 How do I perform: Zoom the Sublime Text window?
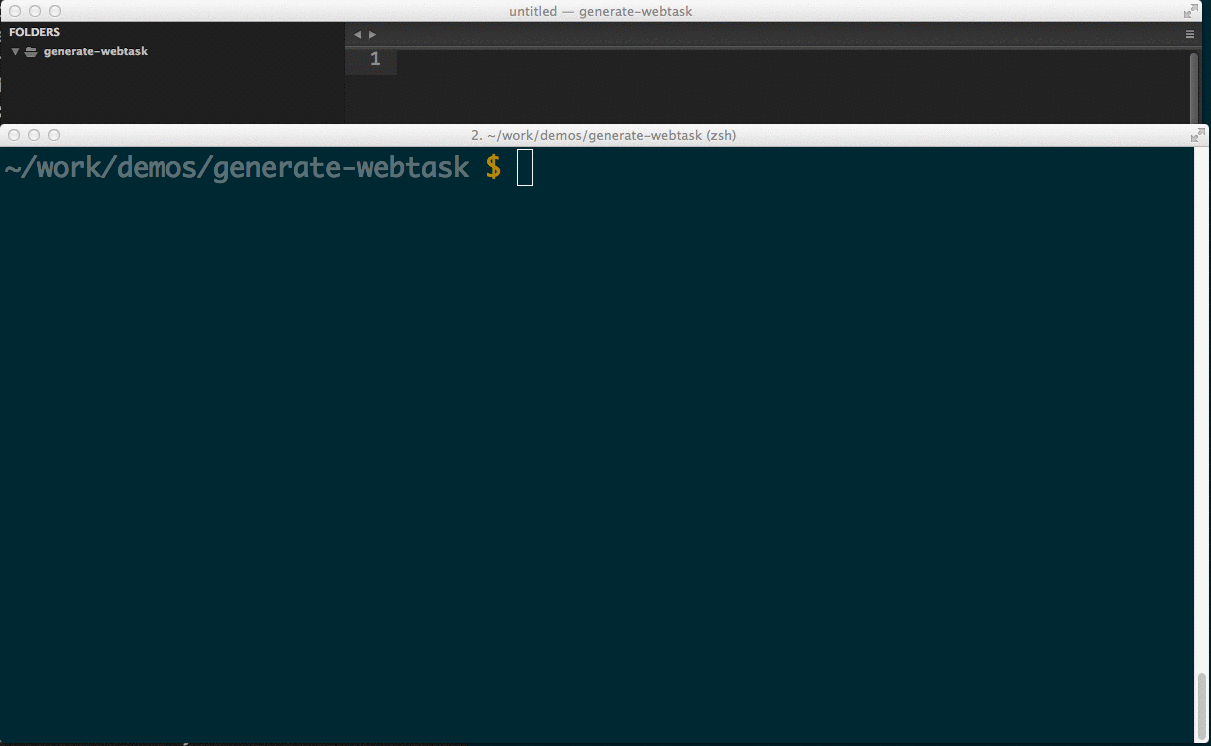pos(55,11)
